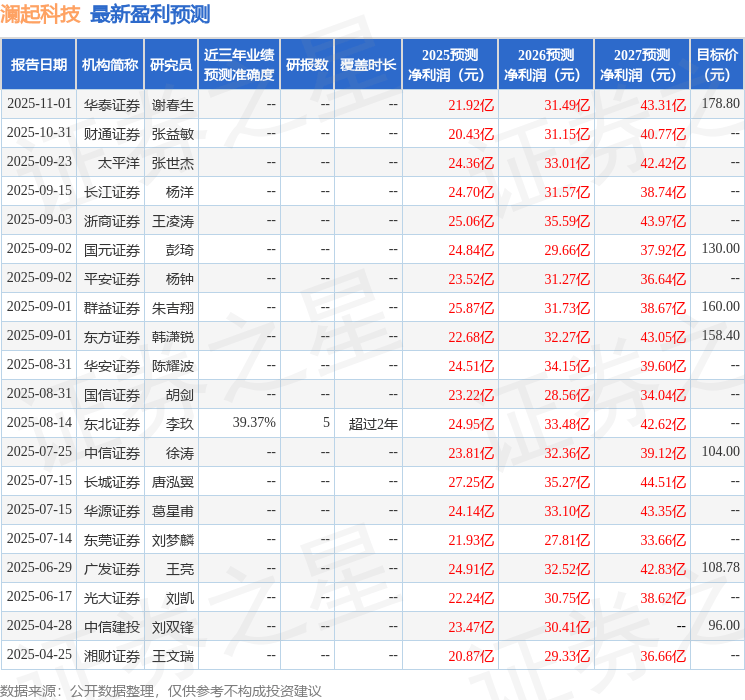Select the 2027预测净利润 column header
This screenshot has width=745, height=700.
tap(642, 65)
